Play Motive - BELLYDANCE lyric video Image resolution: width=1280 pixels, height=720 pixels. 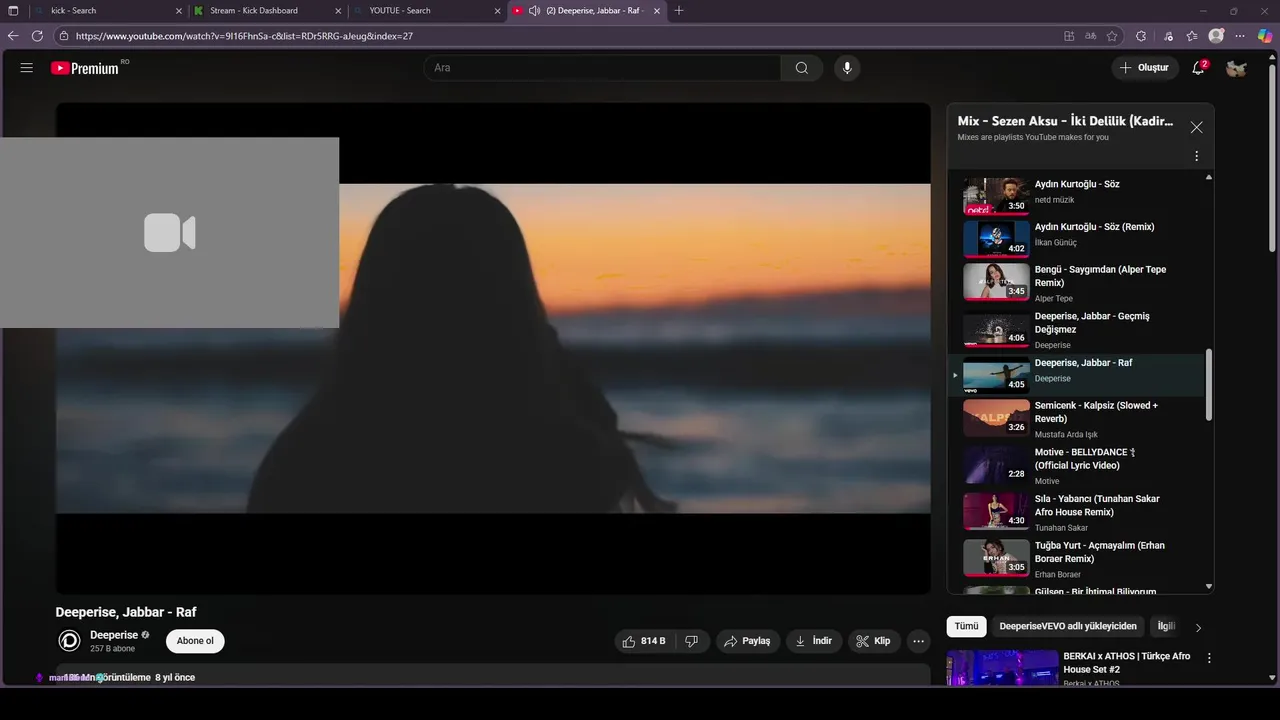pyautogui.click(x=1078, y=465)
